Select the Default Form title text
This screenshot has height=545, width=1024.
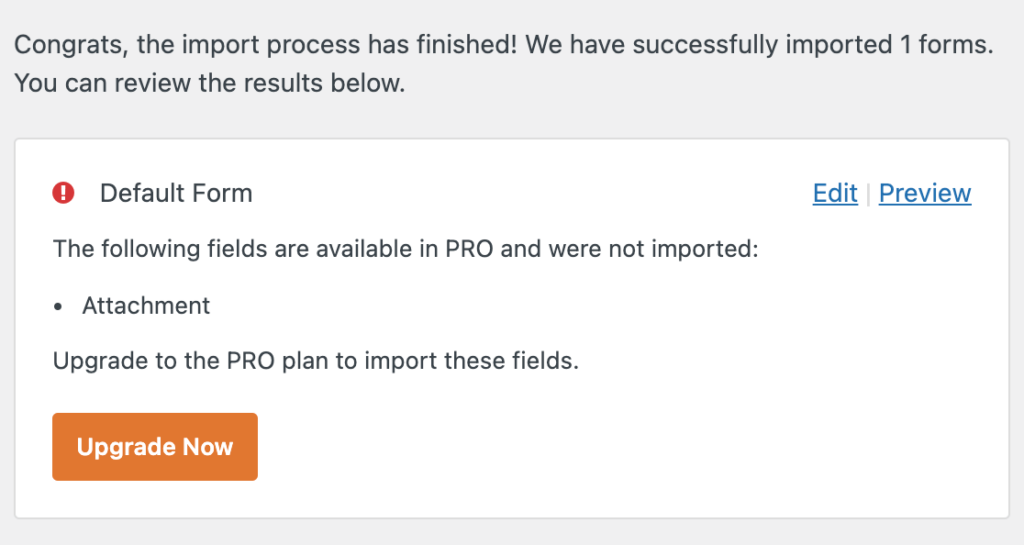[176, 193]
